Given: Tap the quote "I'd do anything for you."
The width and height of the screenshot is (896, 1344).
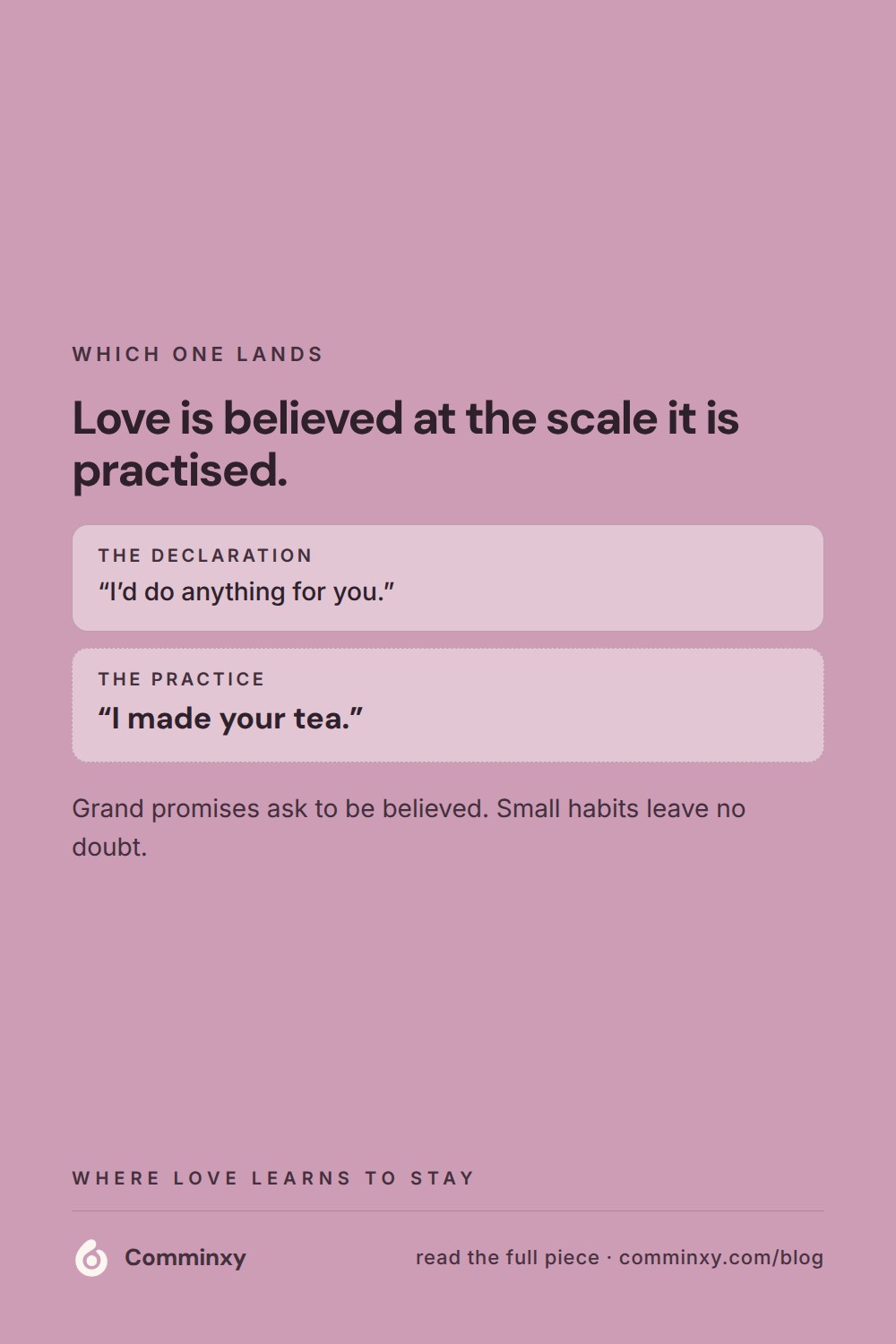Looking at the screenshot, I should (246, 592).
